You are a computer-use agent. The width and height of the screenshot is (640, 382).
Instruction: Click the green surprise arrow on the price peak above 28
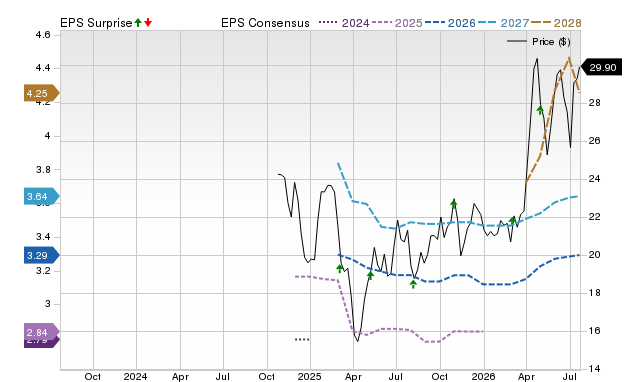click(540, 110)
